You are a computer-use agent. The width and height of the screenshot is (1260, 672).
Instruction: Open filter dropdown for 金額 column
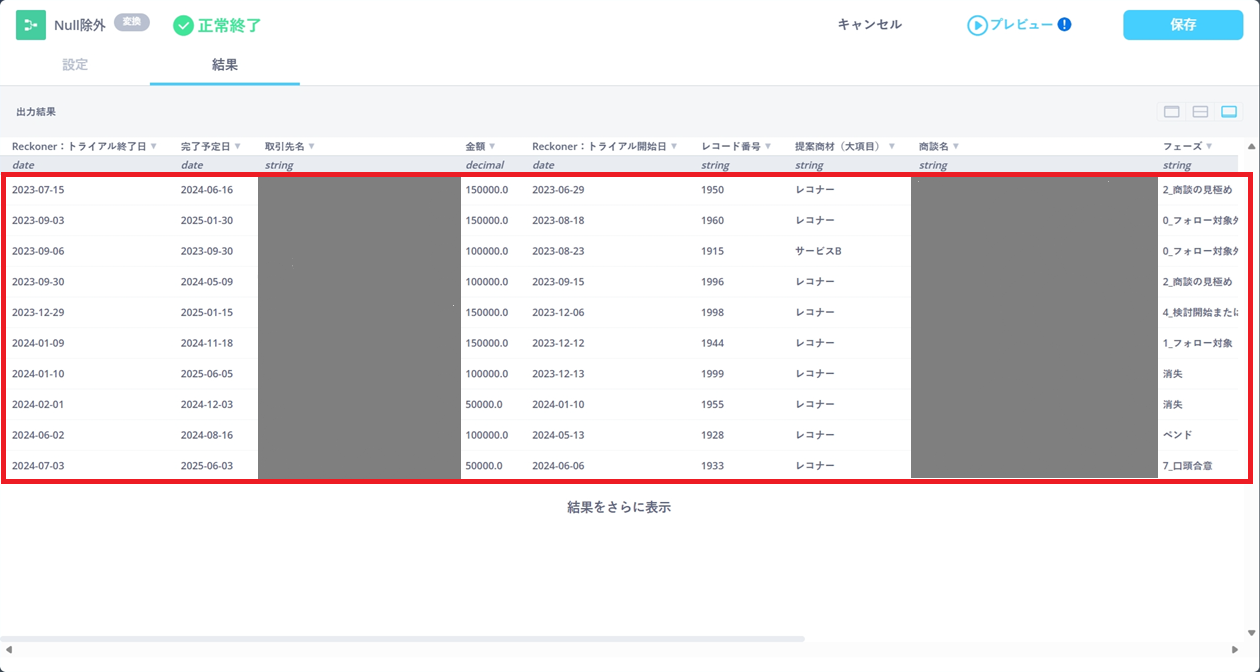tap(492, 147)
